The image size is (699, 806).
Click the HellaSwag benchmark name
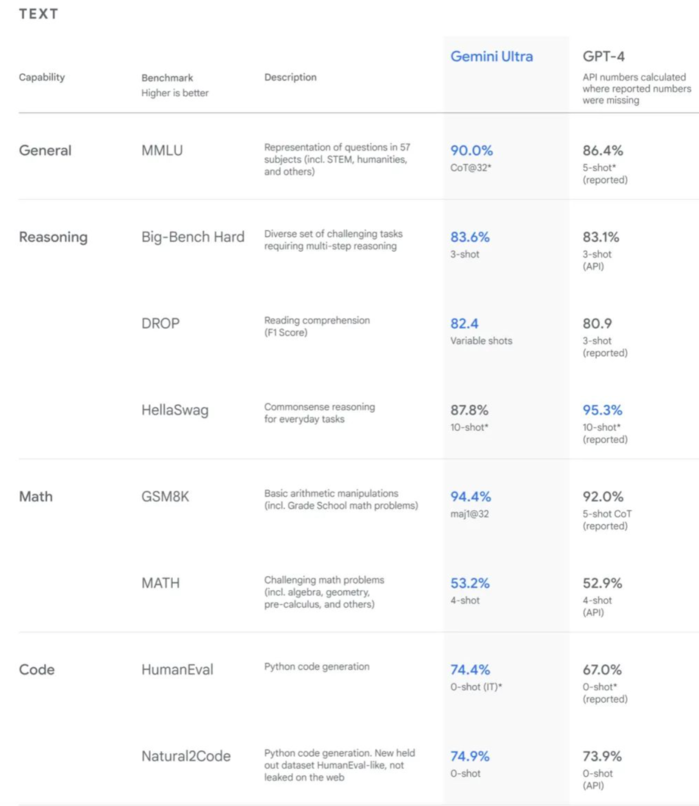point(175,410)
